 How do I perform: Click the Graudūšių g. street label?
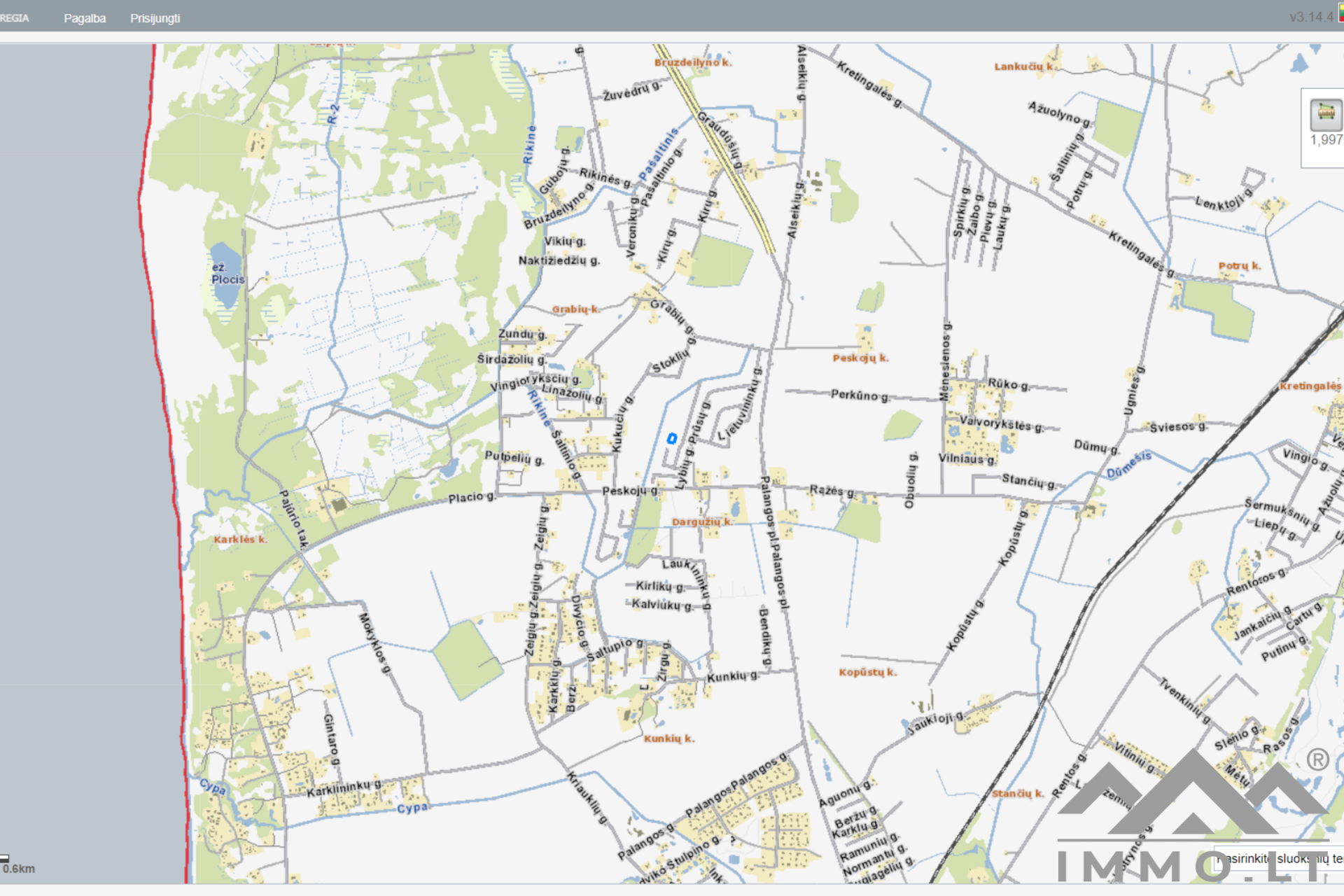pyautogui.click(x=720, y=141)
